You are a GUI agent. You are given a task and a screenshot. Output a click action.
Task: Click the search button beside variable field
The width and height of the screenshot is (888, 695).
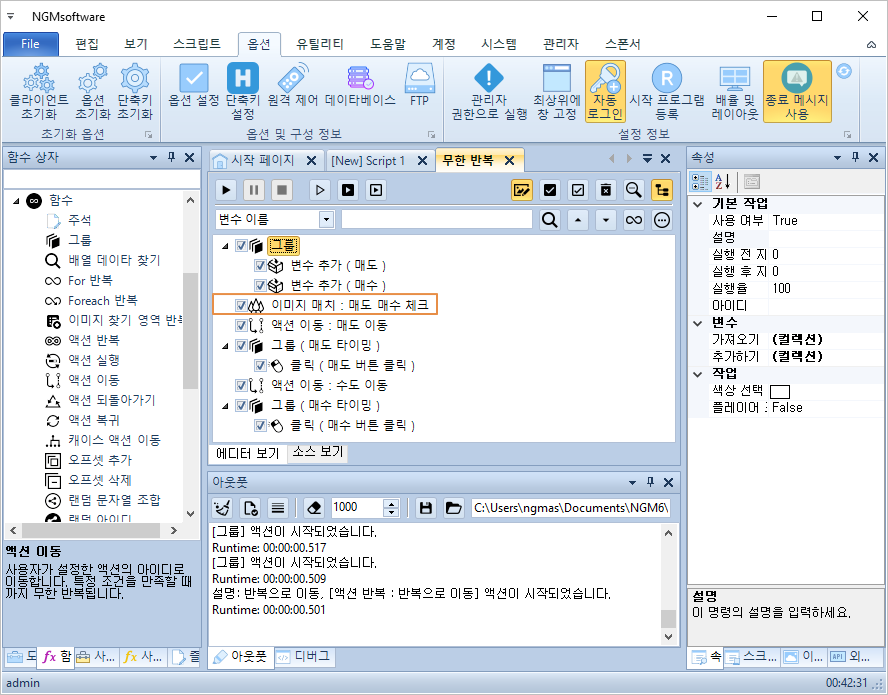(x=549, y=220)
